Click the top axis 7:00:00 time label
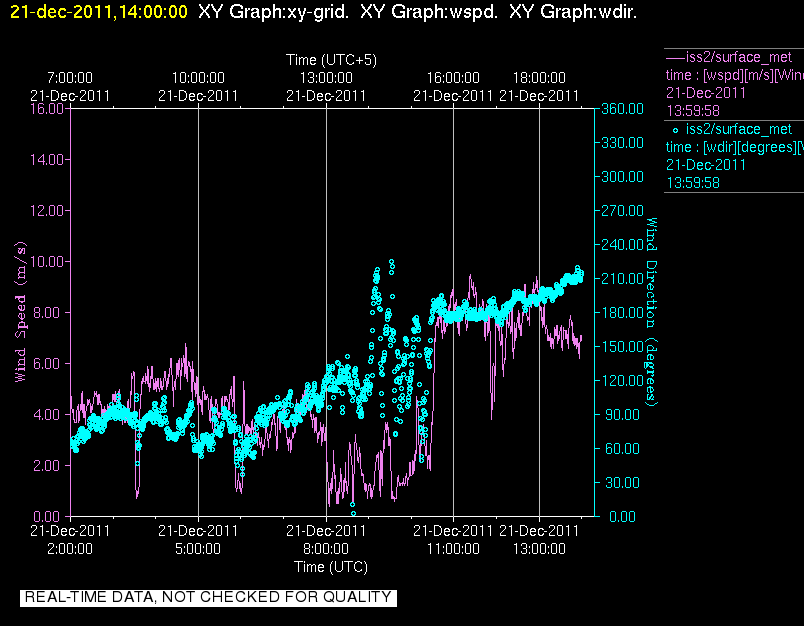This screenshot has width=804, height=626. click(70, 78)
